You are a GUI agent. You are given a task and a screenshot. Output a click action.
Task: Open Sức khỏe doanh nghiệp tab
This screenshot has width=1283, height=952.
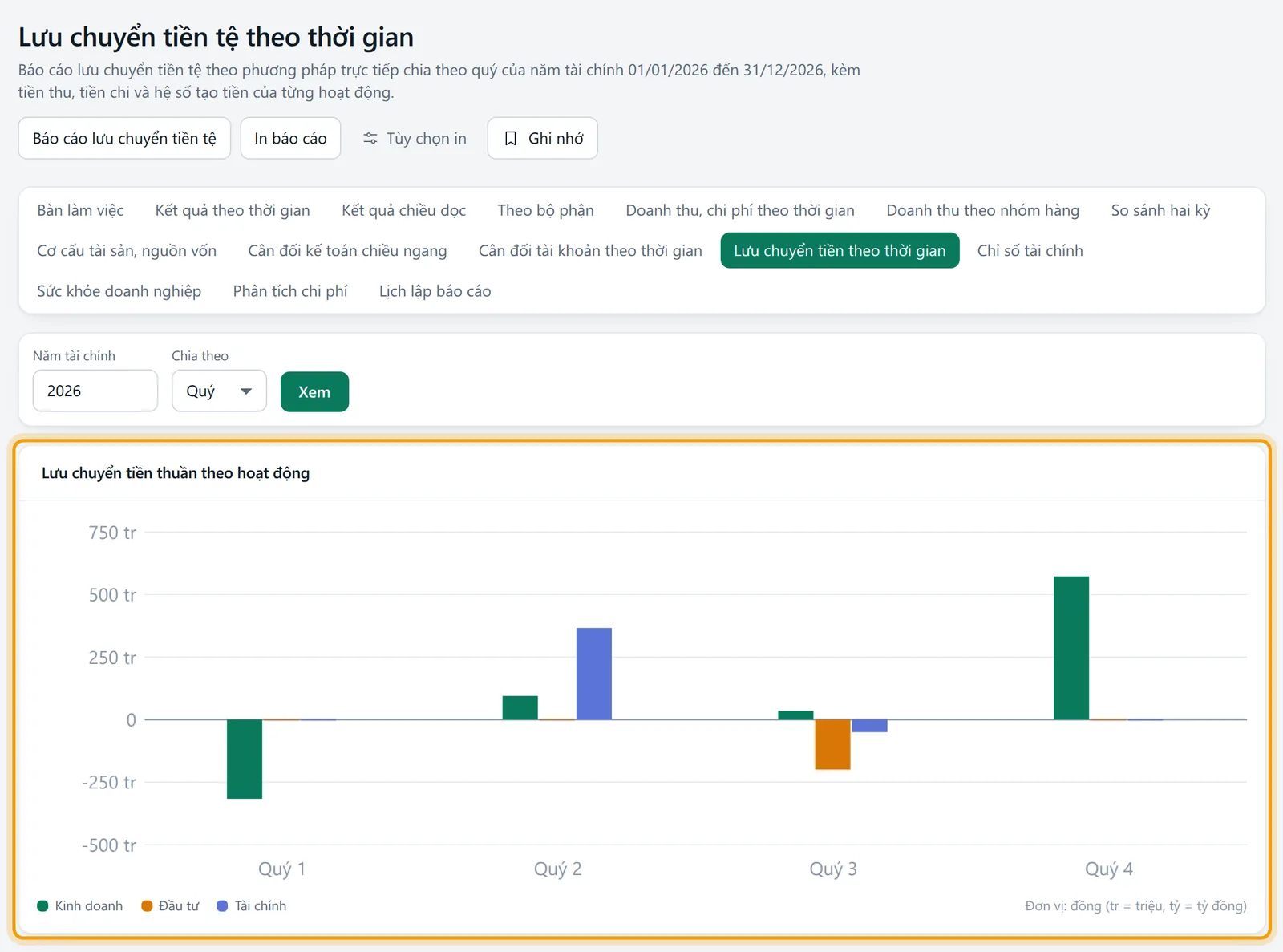(119, 290)
